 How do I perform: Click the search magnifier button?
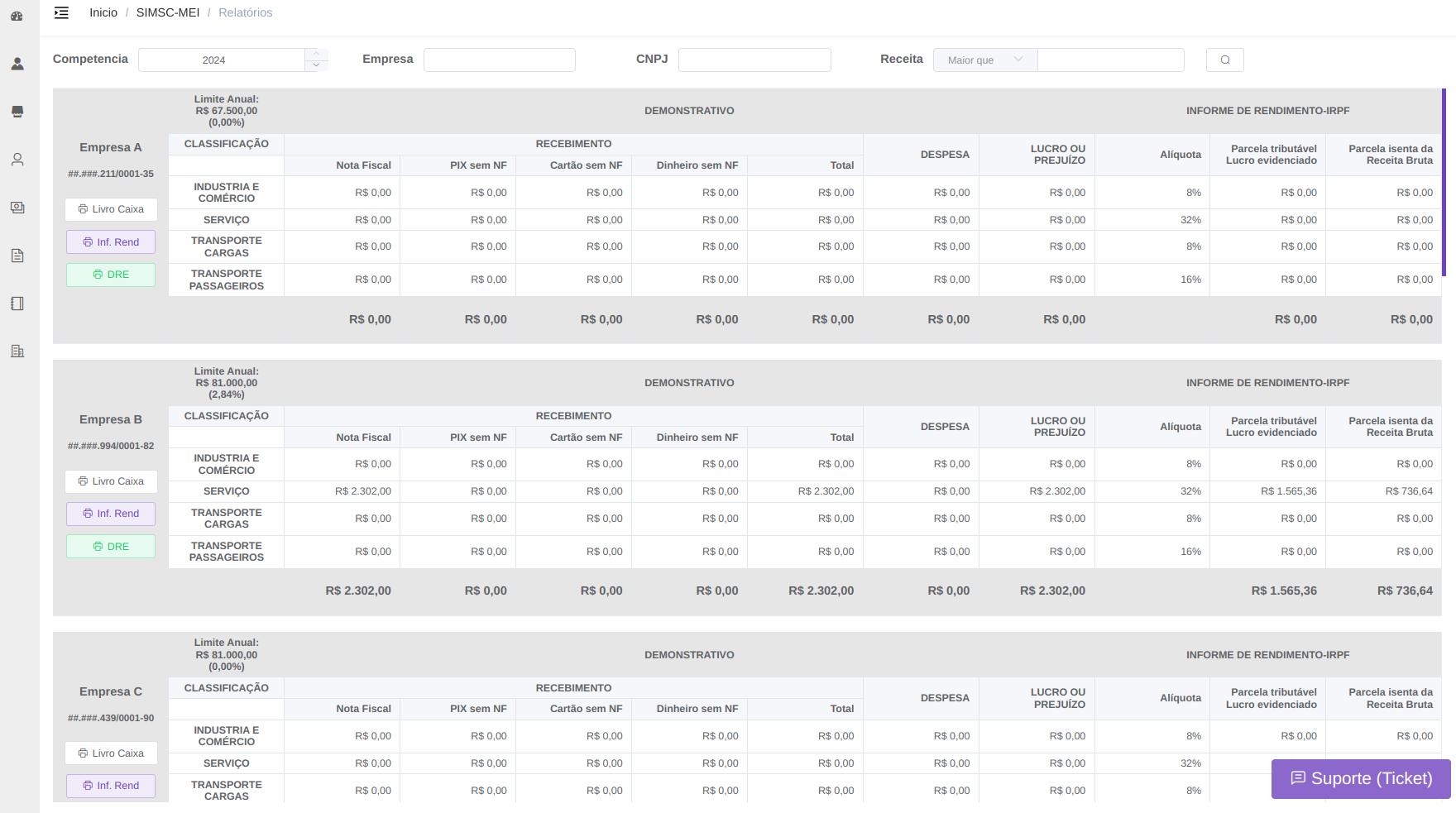coord(1224,60)
